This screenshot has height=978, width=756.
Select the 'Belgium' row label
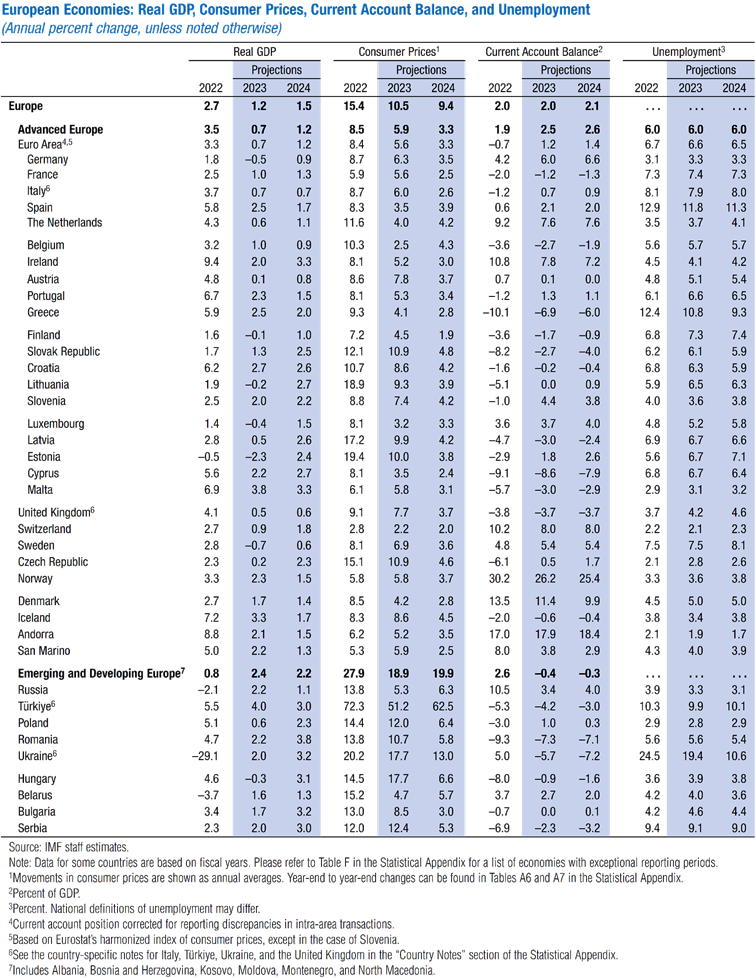click(46, 245)
